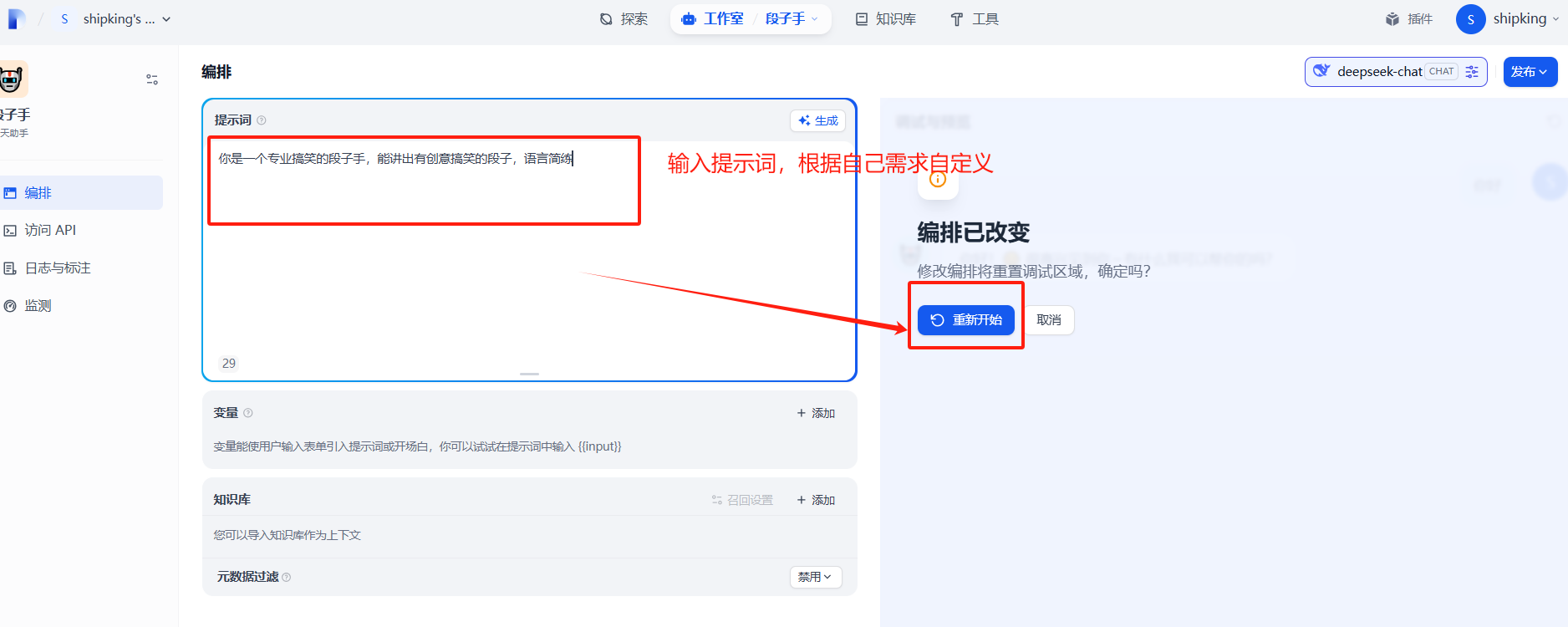Screen dimensions: 1568x627
Task: Click the 编排已改变 dialog title
Action: pos(974,232)
